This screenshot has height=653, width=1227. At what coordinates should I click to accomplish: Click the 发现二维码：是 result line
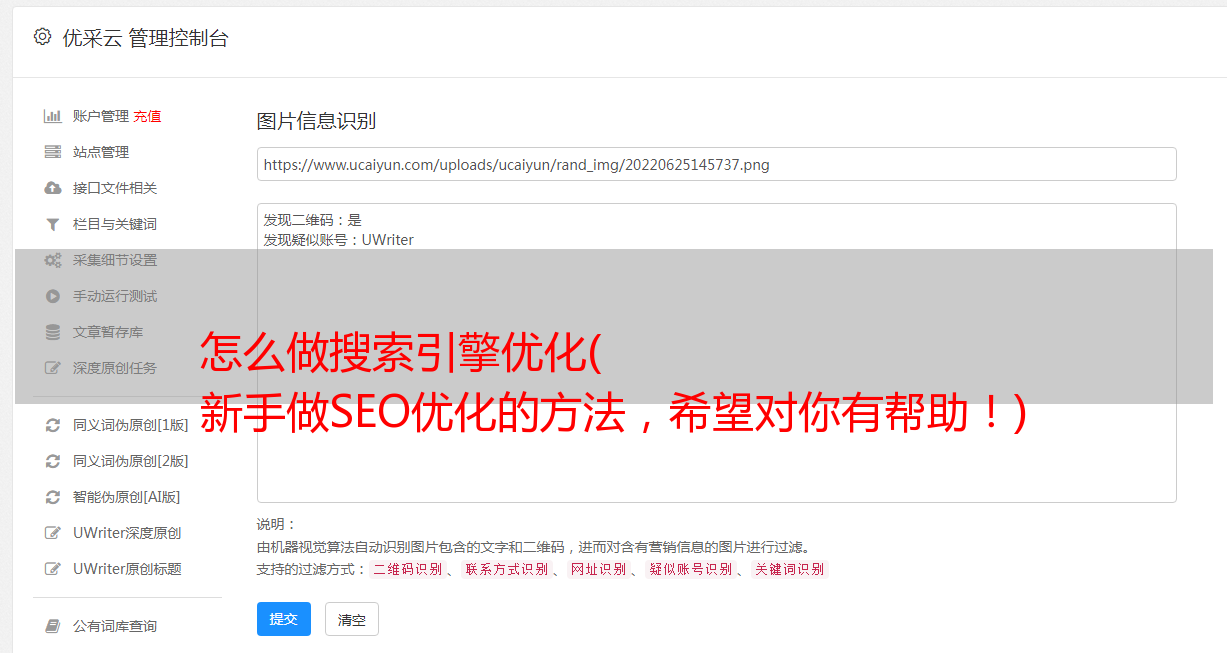point(313,220)
